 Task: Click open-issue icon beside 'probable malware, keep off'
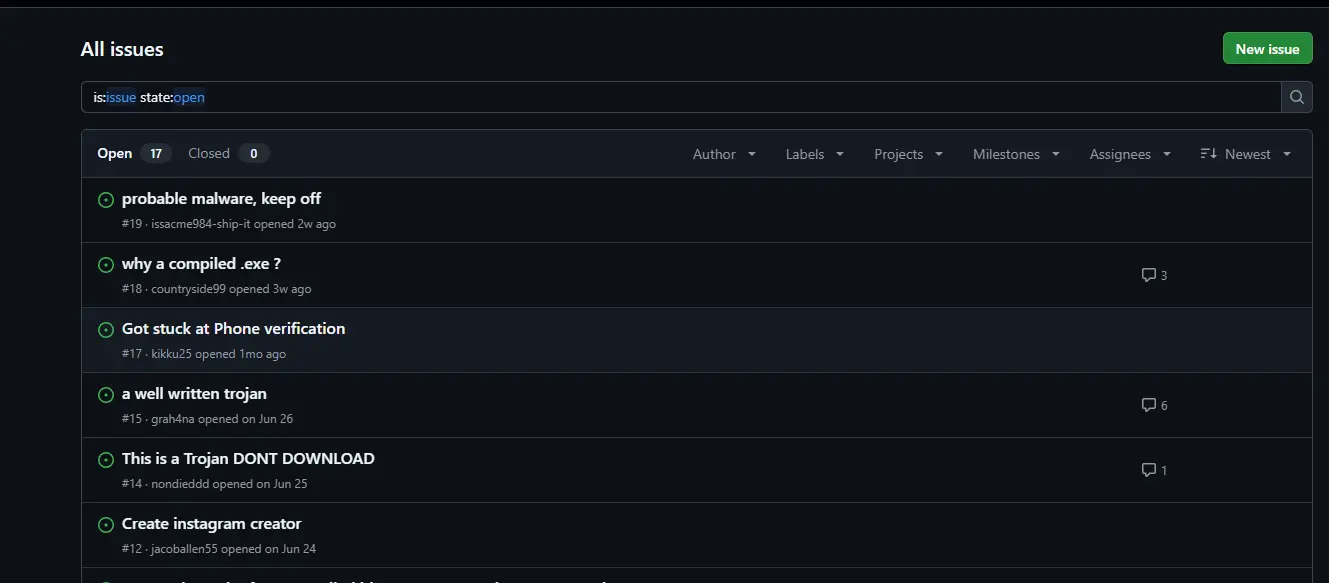106,200
